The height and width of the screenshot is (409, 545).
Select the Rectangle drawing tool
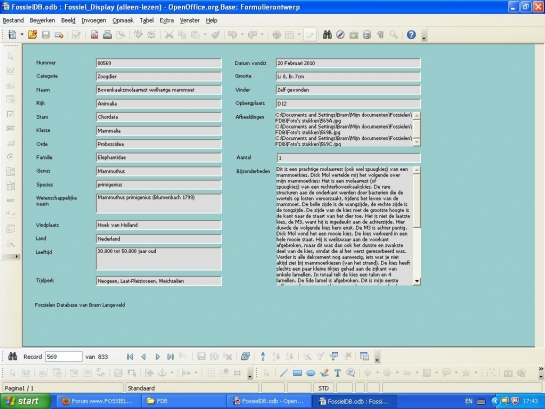tap(297, 373)
